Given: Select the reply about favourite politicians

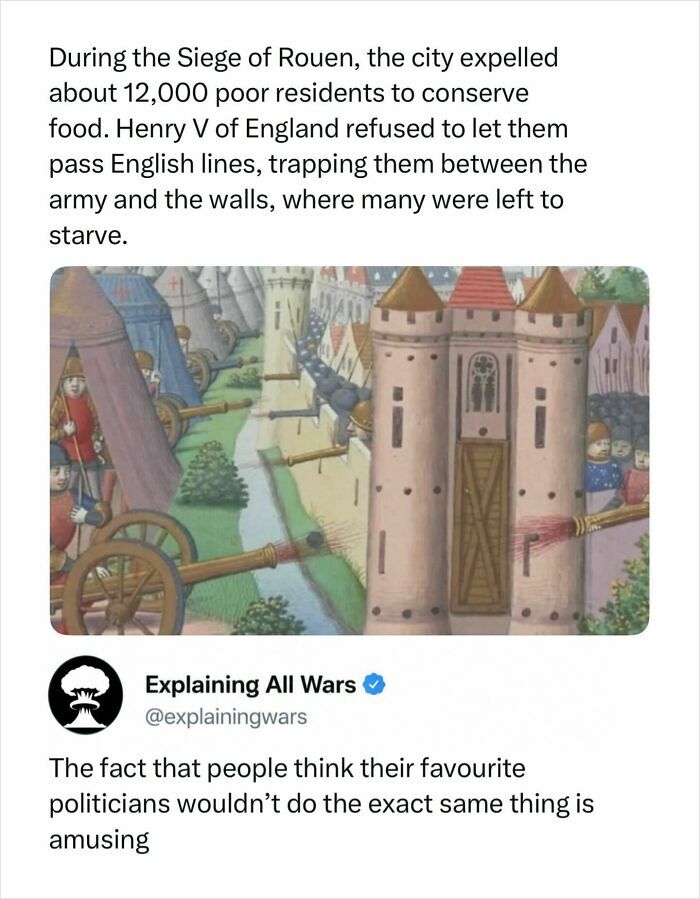Looking at the screenshot, I should (321, 803).
